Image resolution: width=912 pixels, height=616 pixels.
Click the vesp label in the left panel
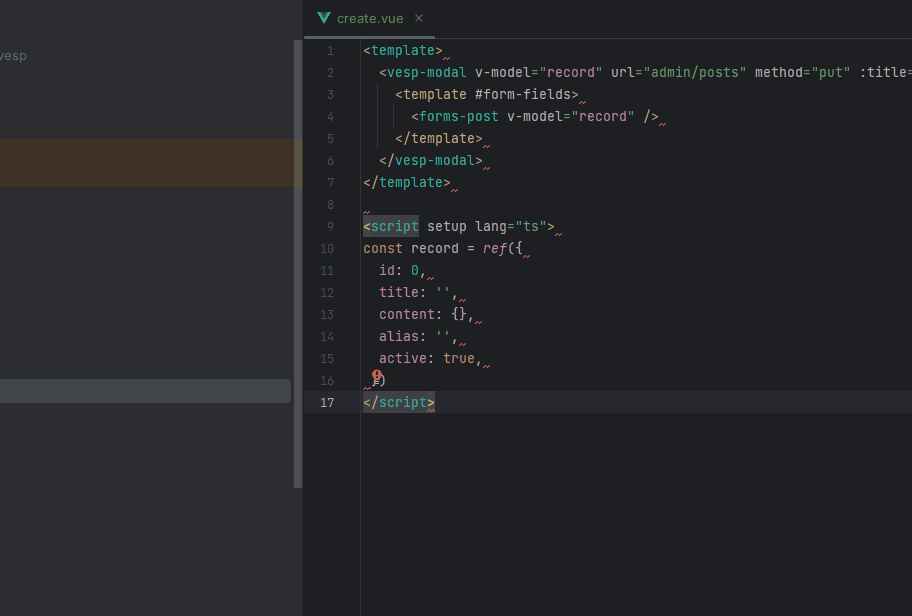[x=13, y=56]
